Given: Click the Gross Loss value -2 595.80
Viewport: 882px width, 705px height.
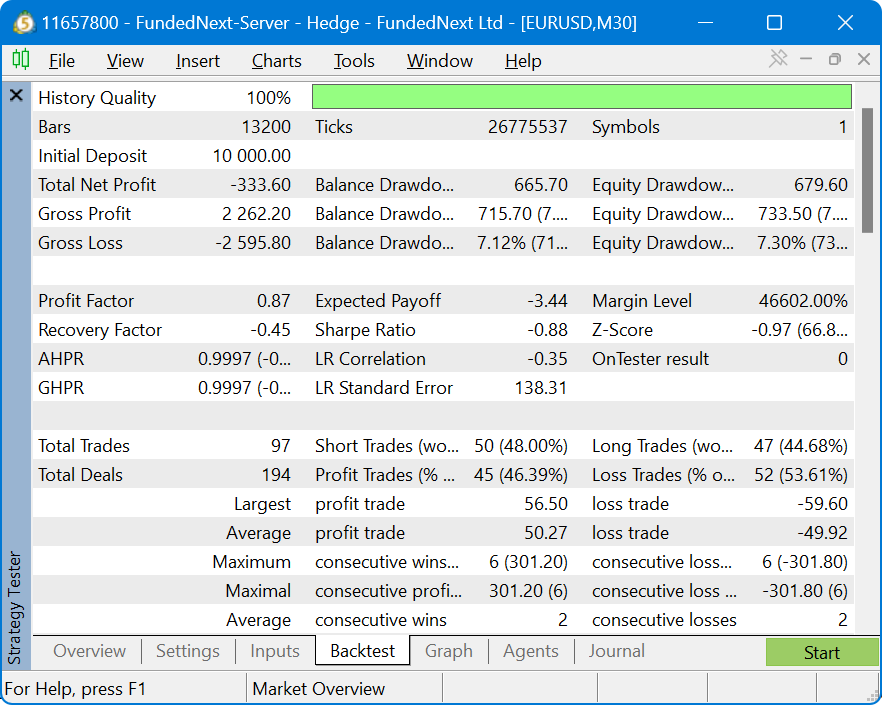Looking at the screenshot, I should [x=253, y=243].
